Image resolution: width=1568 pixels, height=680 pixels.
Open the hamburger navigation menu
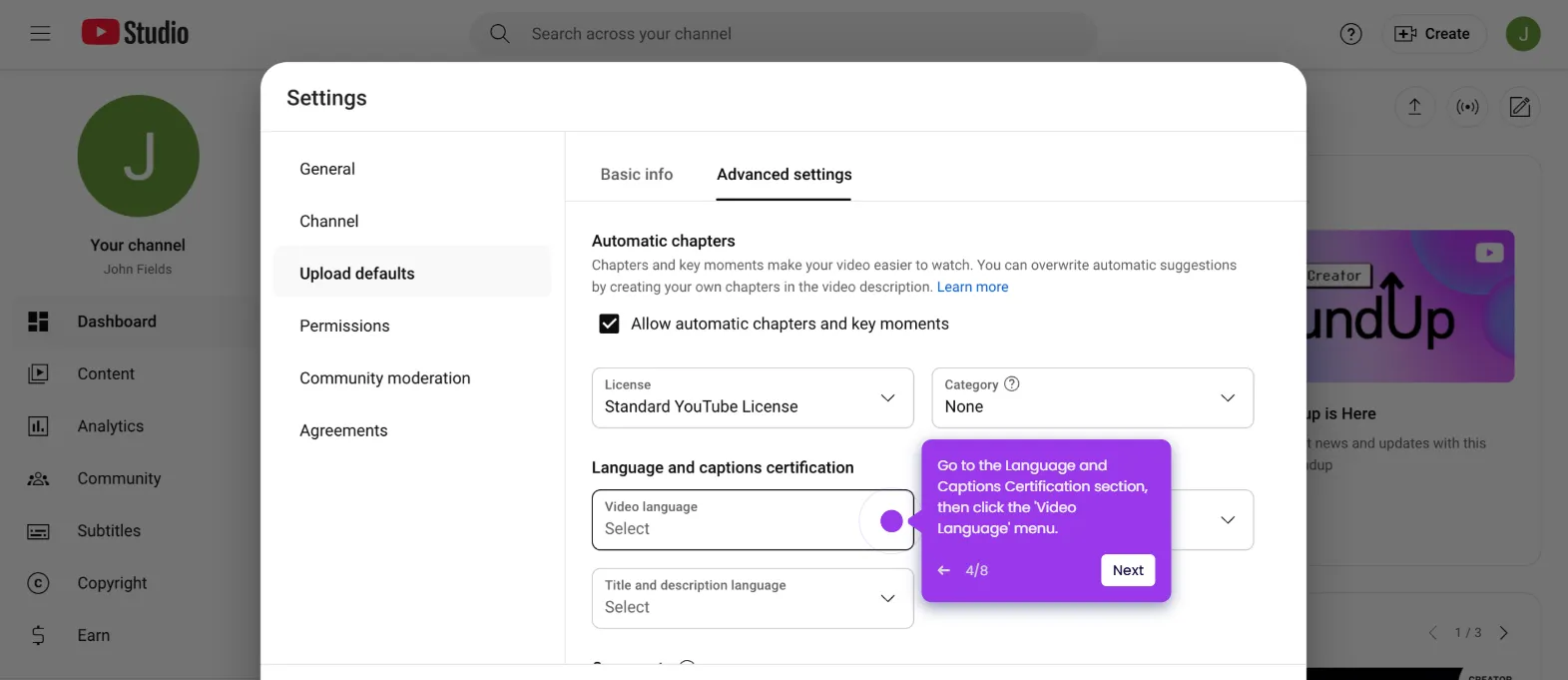tap(40, 34)
